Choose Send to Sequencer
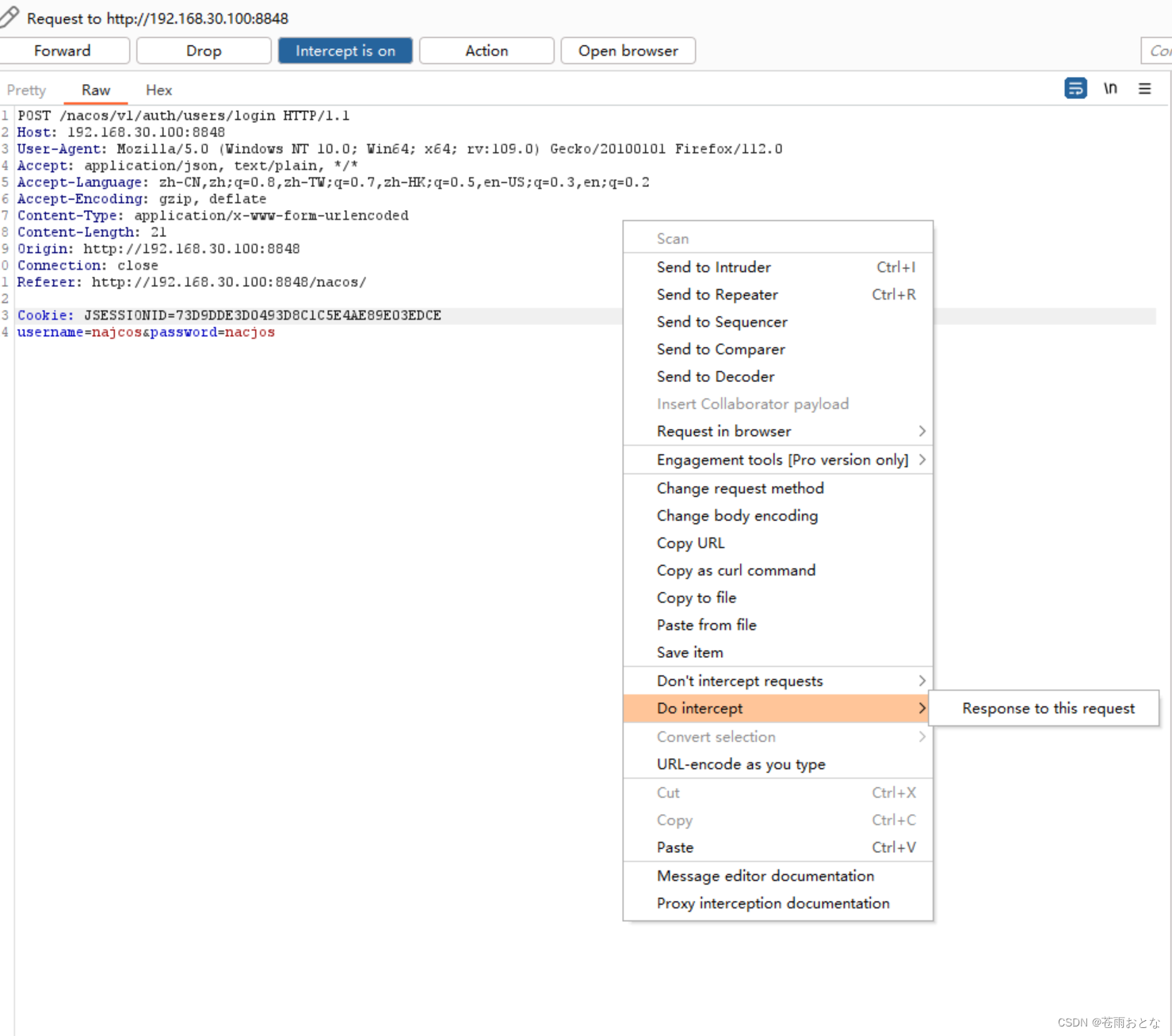The image size is (1172, 1036). pos(778,322)
